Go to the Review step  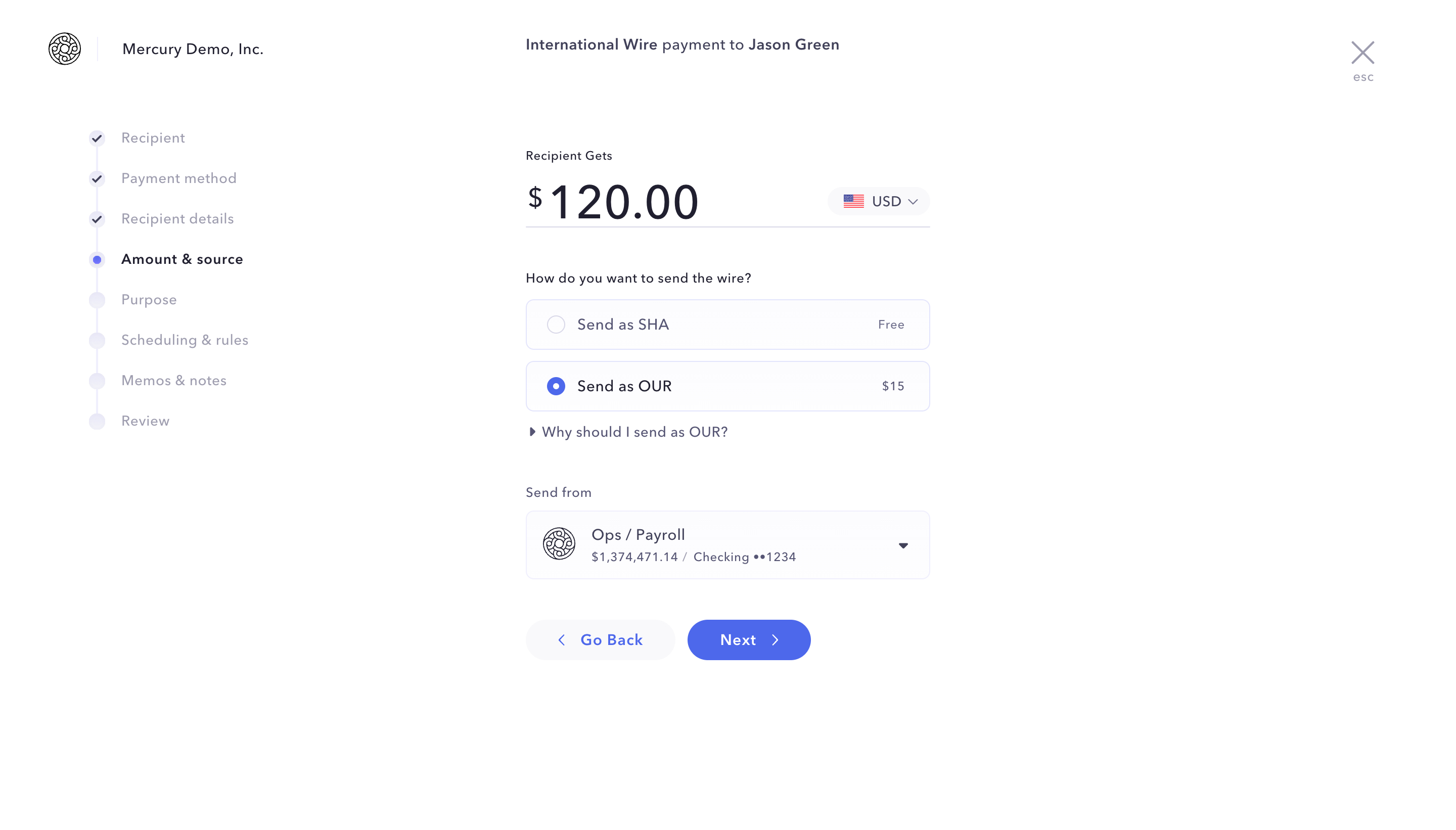[146, 421]
